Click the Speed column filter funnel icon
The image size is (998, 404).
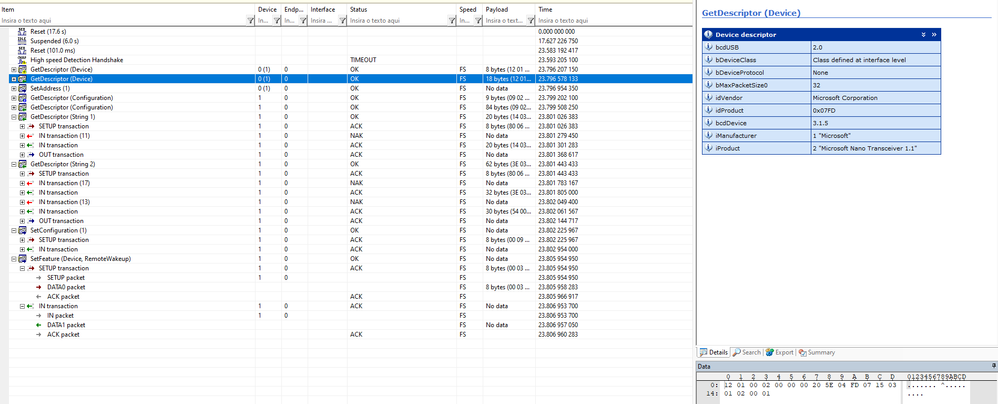click(478, 21)
